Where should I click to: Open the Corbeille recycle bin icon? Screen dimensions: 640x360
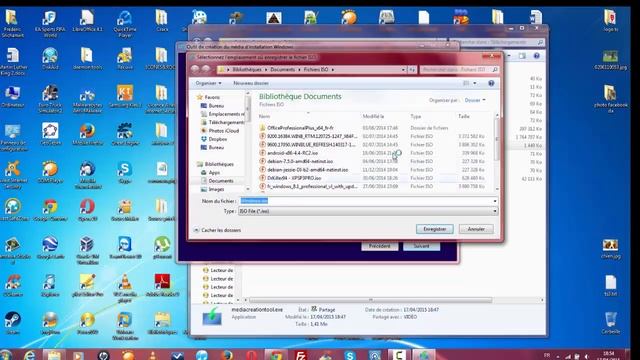coord(611,323)
